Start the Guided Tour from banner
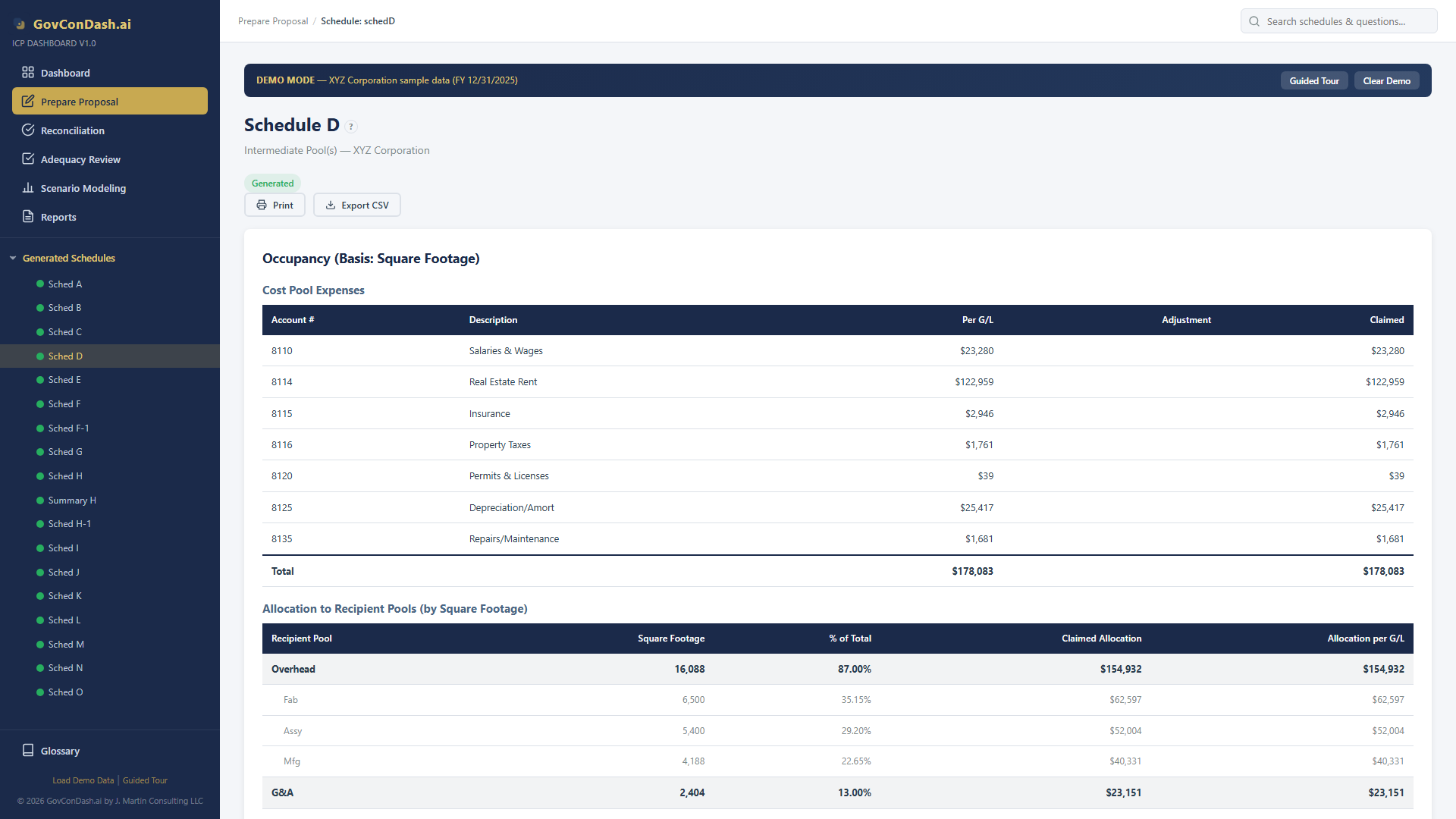 point(1313,81)
